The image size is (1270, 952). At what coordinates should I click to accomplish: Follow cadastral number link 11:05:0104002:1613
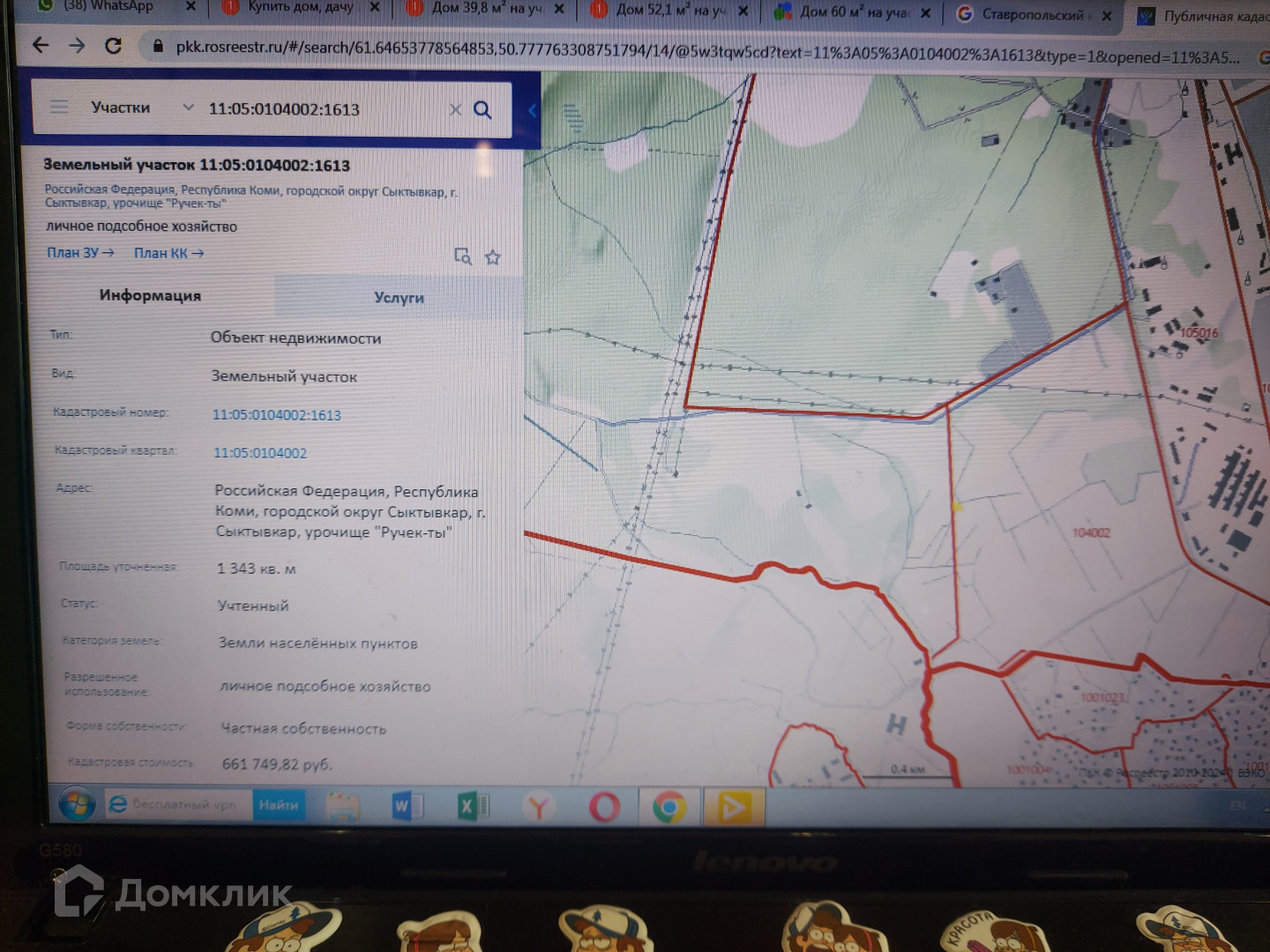click(x=277, y=415)
